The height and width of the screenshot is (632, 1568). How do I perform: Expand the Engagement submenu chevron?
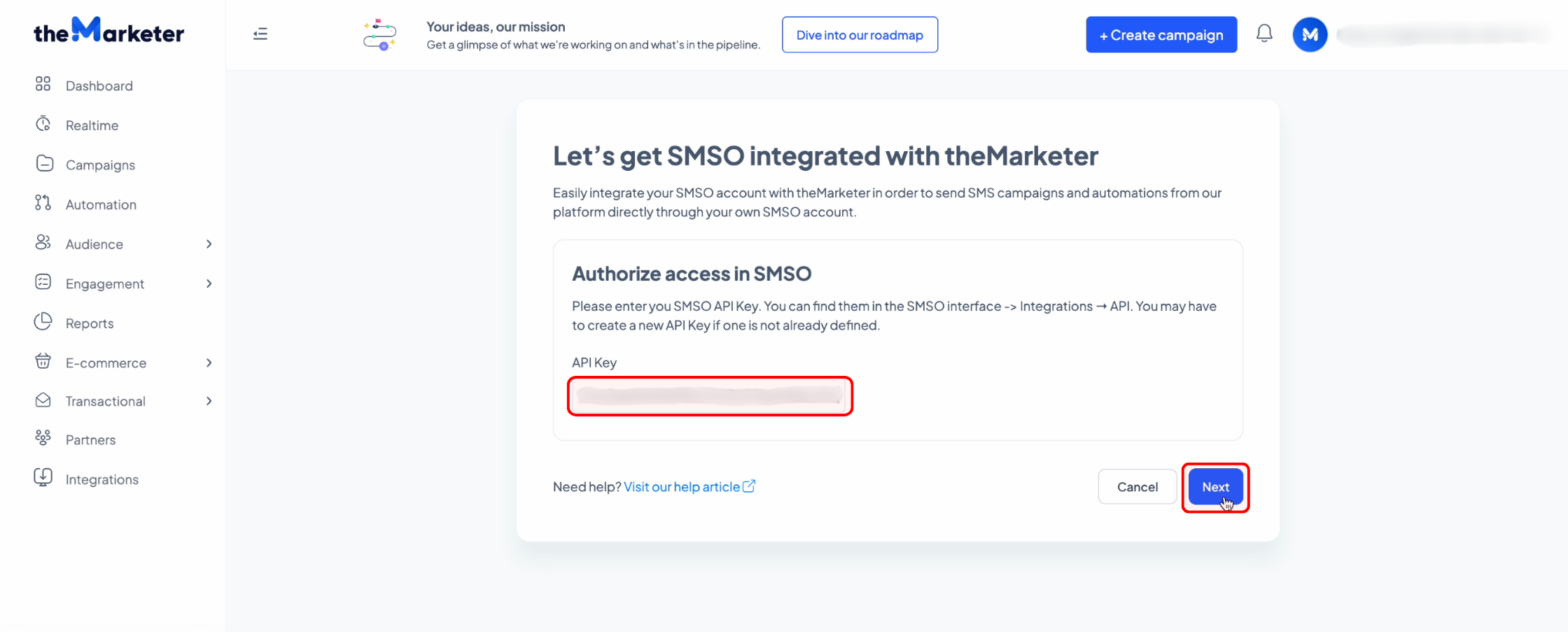209,283
